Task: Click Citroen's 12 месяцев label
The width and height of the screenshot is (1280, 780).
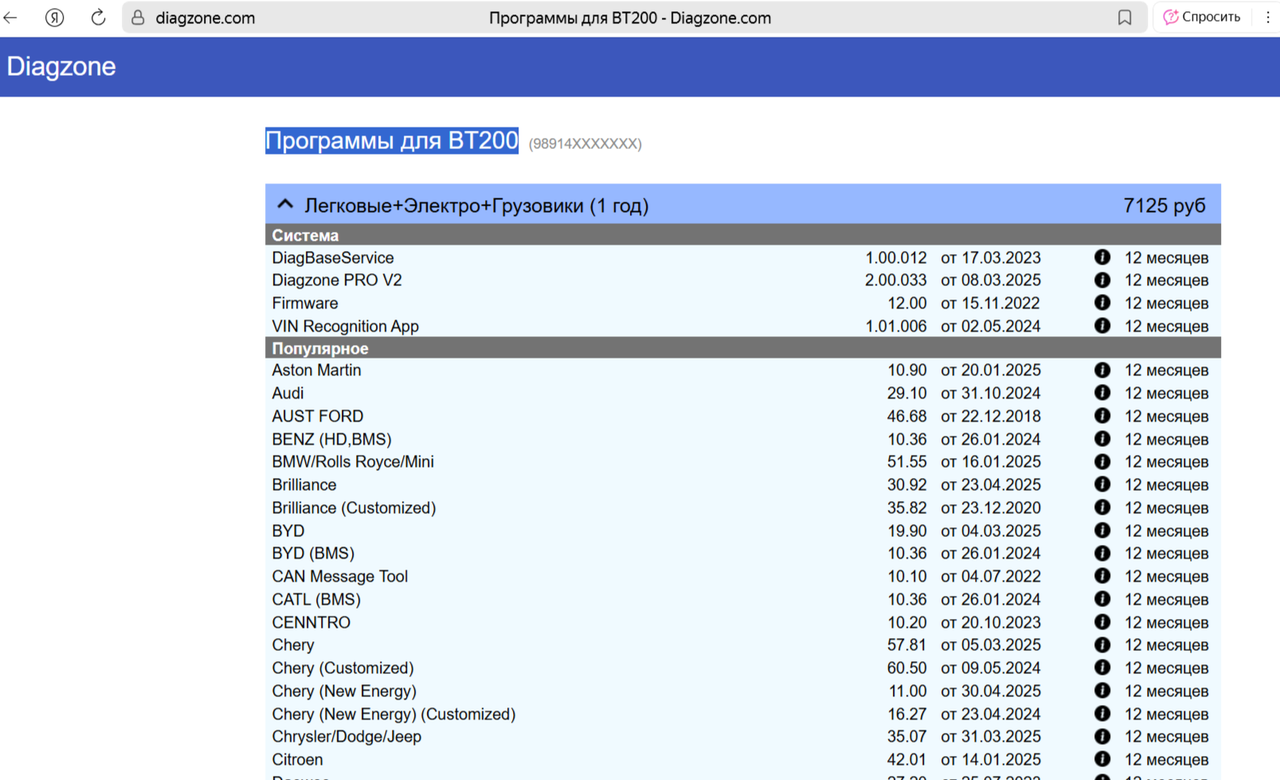Action: 1167,760
